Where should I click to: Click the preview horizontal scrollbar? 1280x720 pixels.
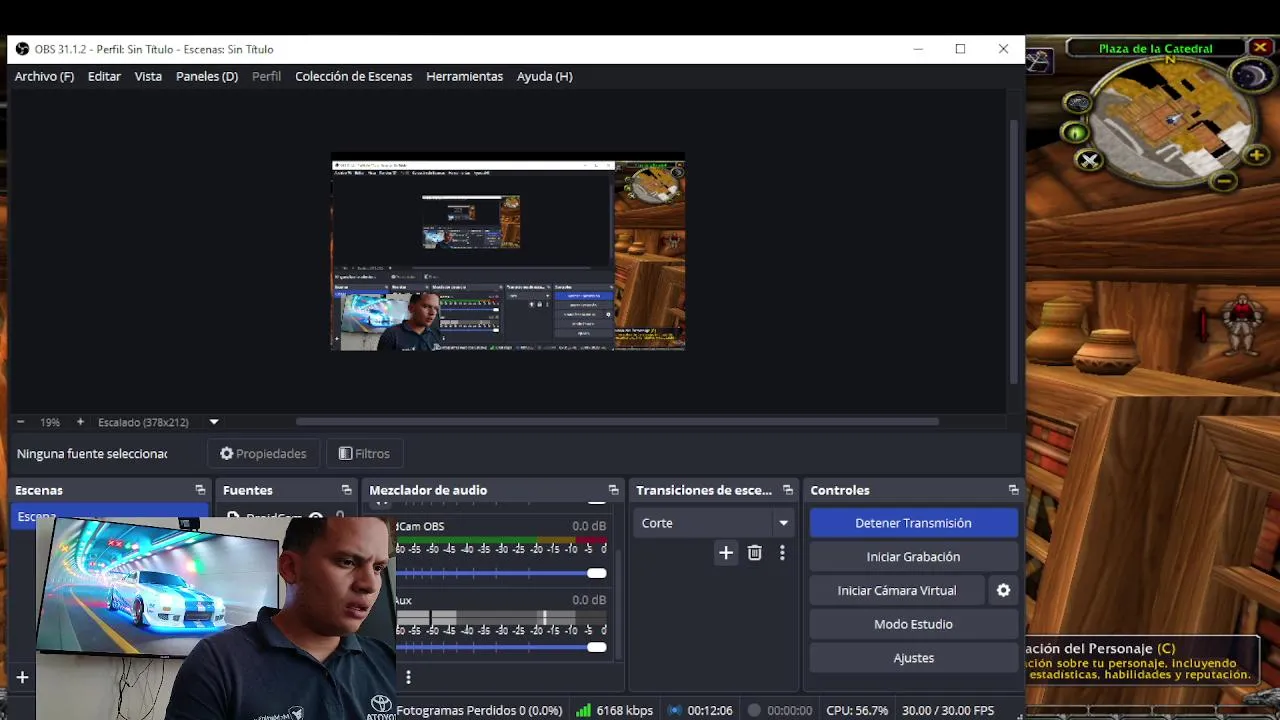pyautogui.click(x=617, y=422)
